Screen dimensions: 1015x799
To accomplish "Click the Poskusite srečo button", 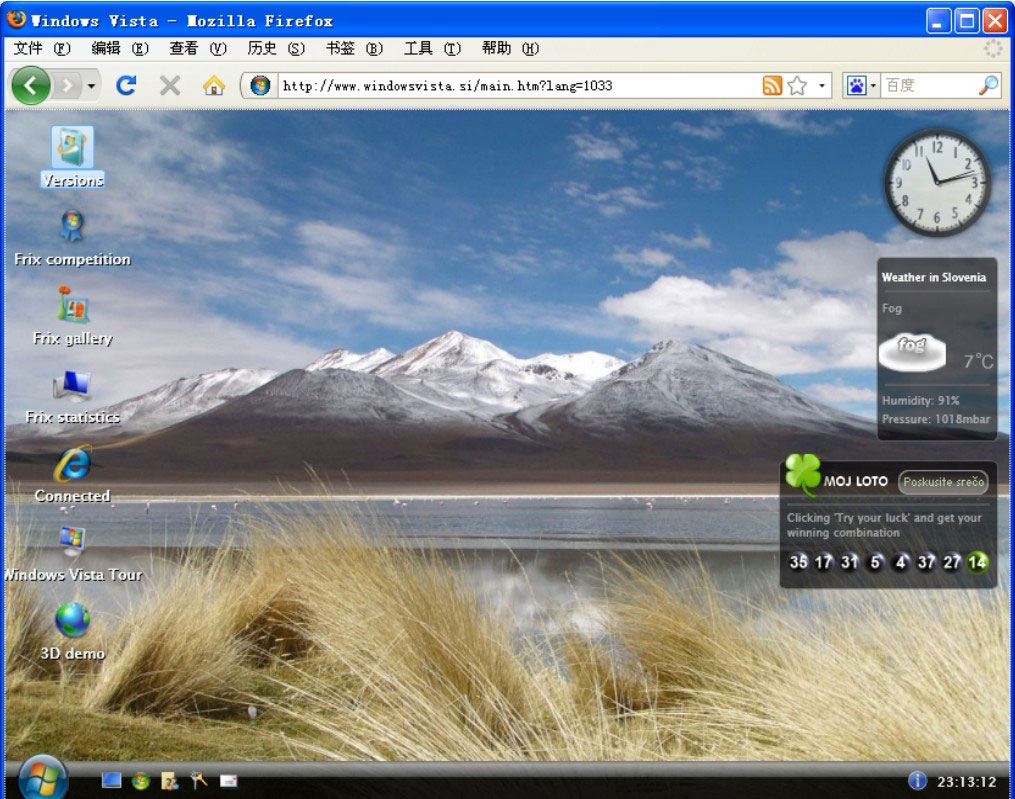I will (943, 482).
